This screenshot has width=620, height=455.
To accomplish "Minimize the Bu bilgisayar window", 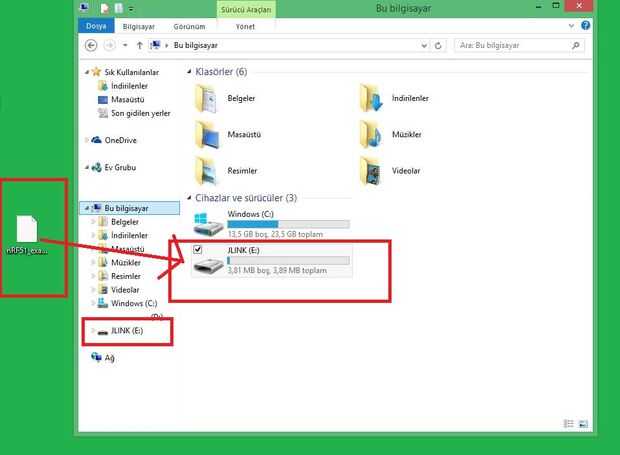I will click(x=539, y=6).
